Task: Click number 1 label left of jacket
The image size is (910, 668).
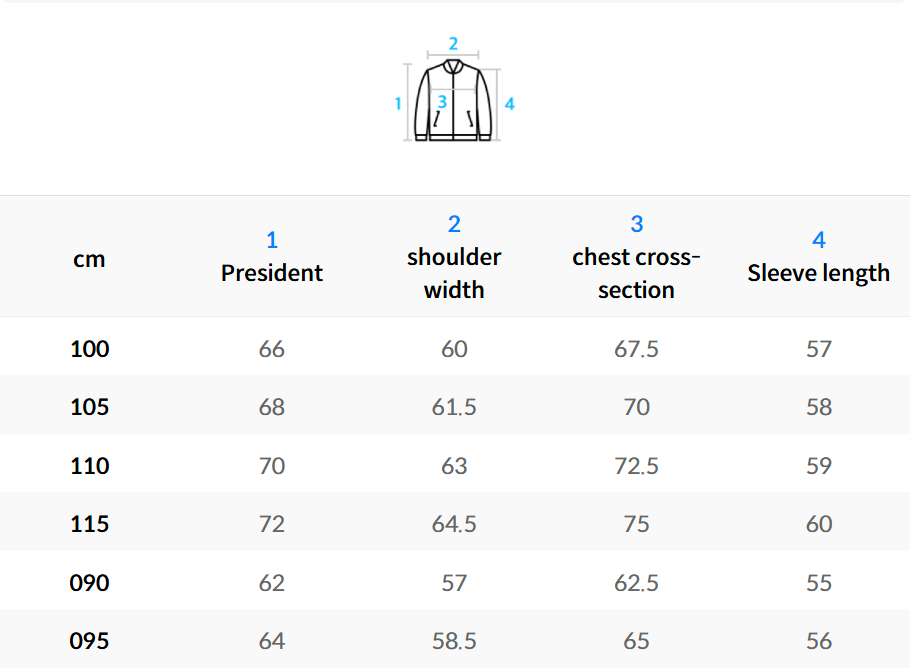Action: (x=398, y=103)
